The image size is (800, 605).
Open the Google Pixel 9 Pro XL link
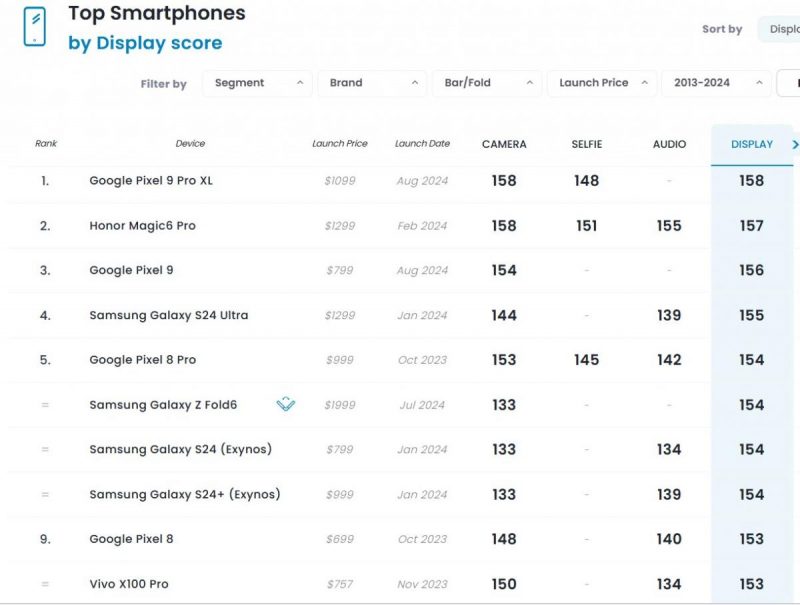click(151, 181)
